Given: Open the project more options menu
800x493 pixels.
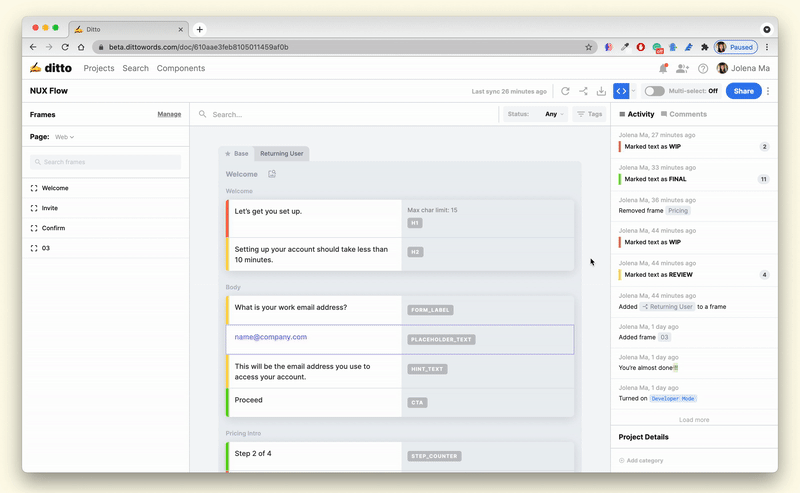Looking at the screenshot, I should (x=768, y=91).
